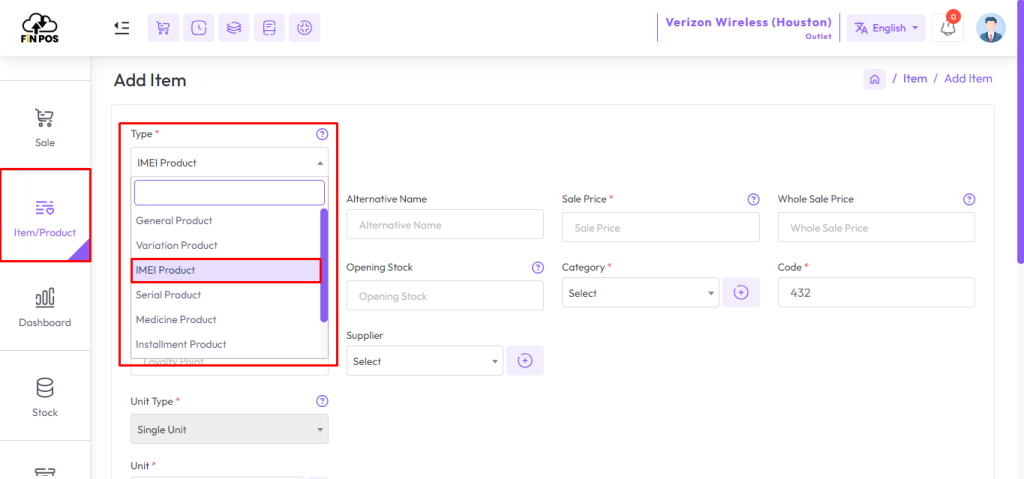Open the clock history icon in toolbar

click(199, 28)
